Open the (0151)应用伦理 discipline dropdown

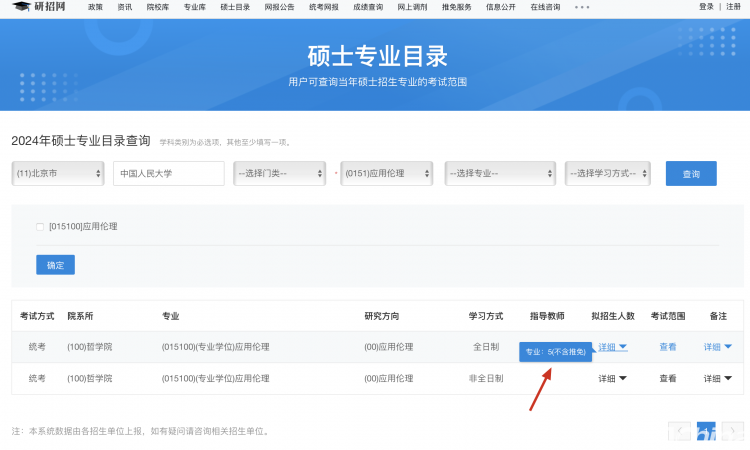tap(386, 173)
